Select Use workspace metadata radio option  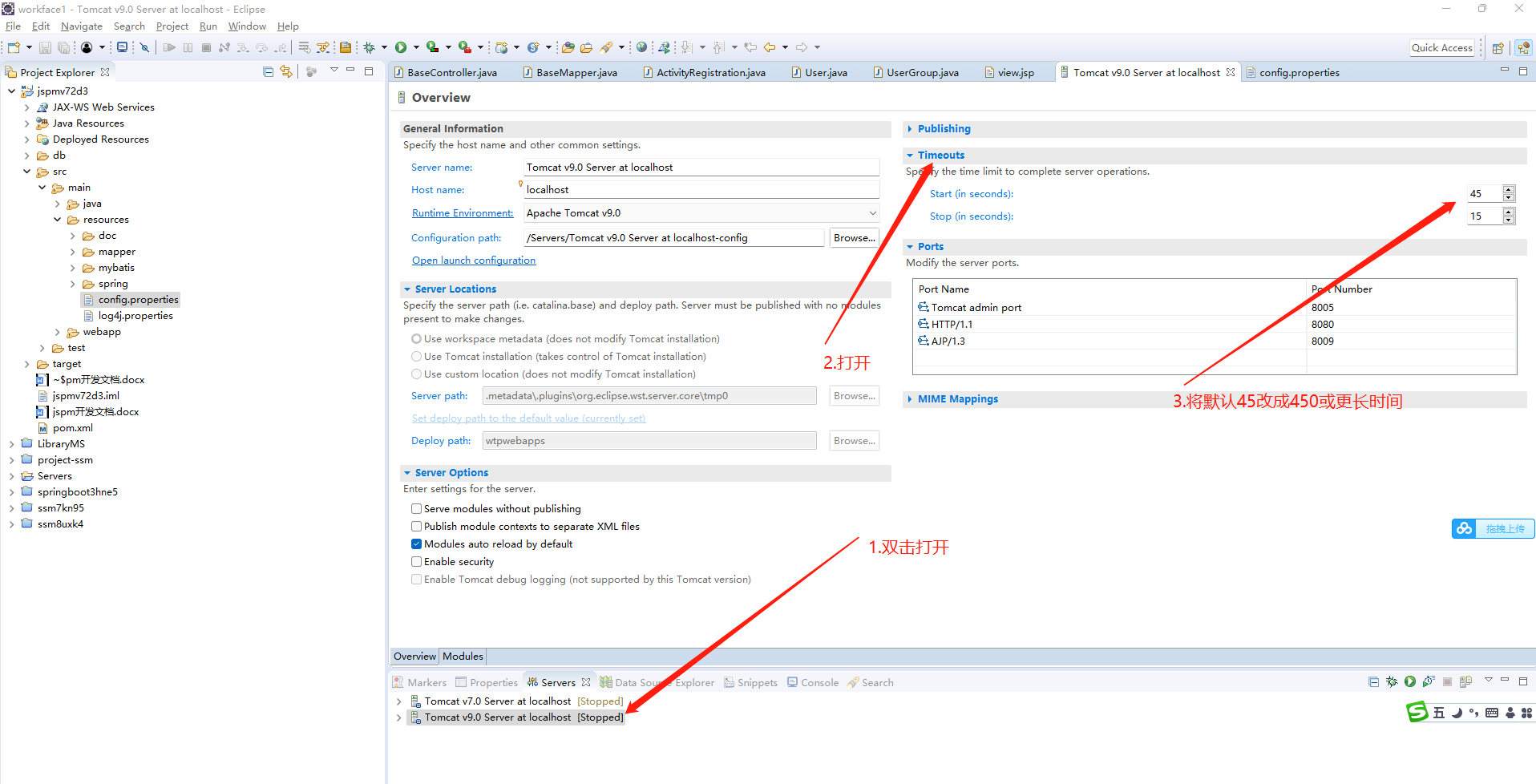tap(416, 339)
